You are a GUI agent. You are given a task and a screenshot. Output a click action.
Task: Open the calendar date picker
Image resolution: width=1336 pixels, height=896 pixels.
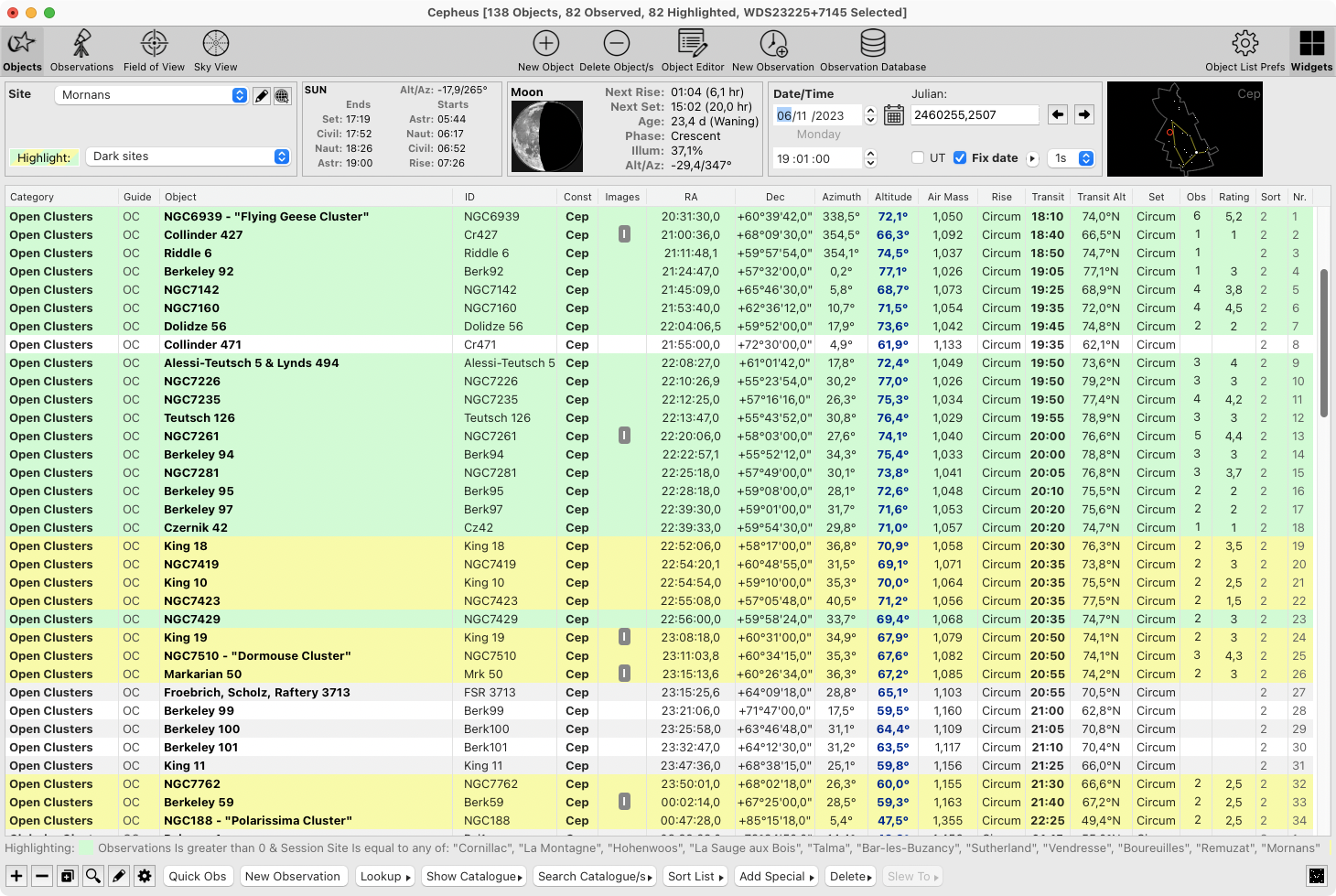894,115
